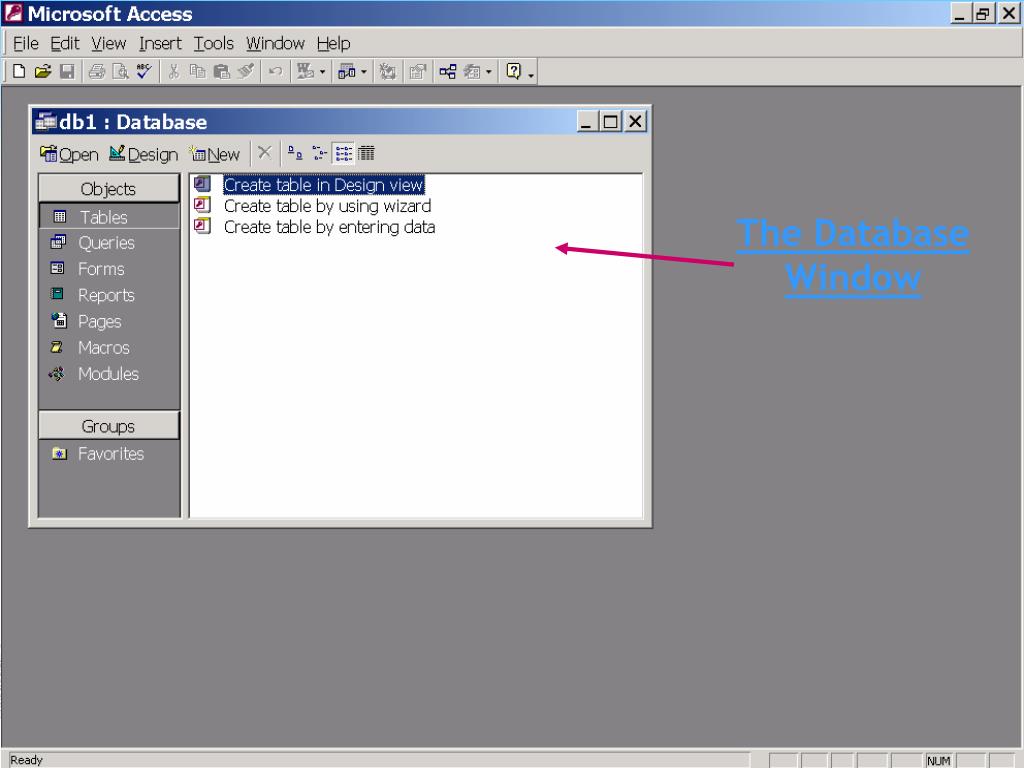
Task: Click the Analyze toolbar icon
Action: pos(346,71)
